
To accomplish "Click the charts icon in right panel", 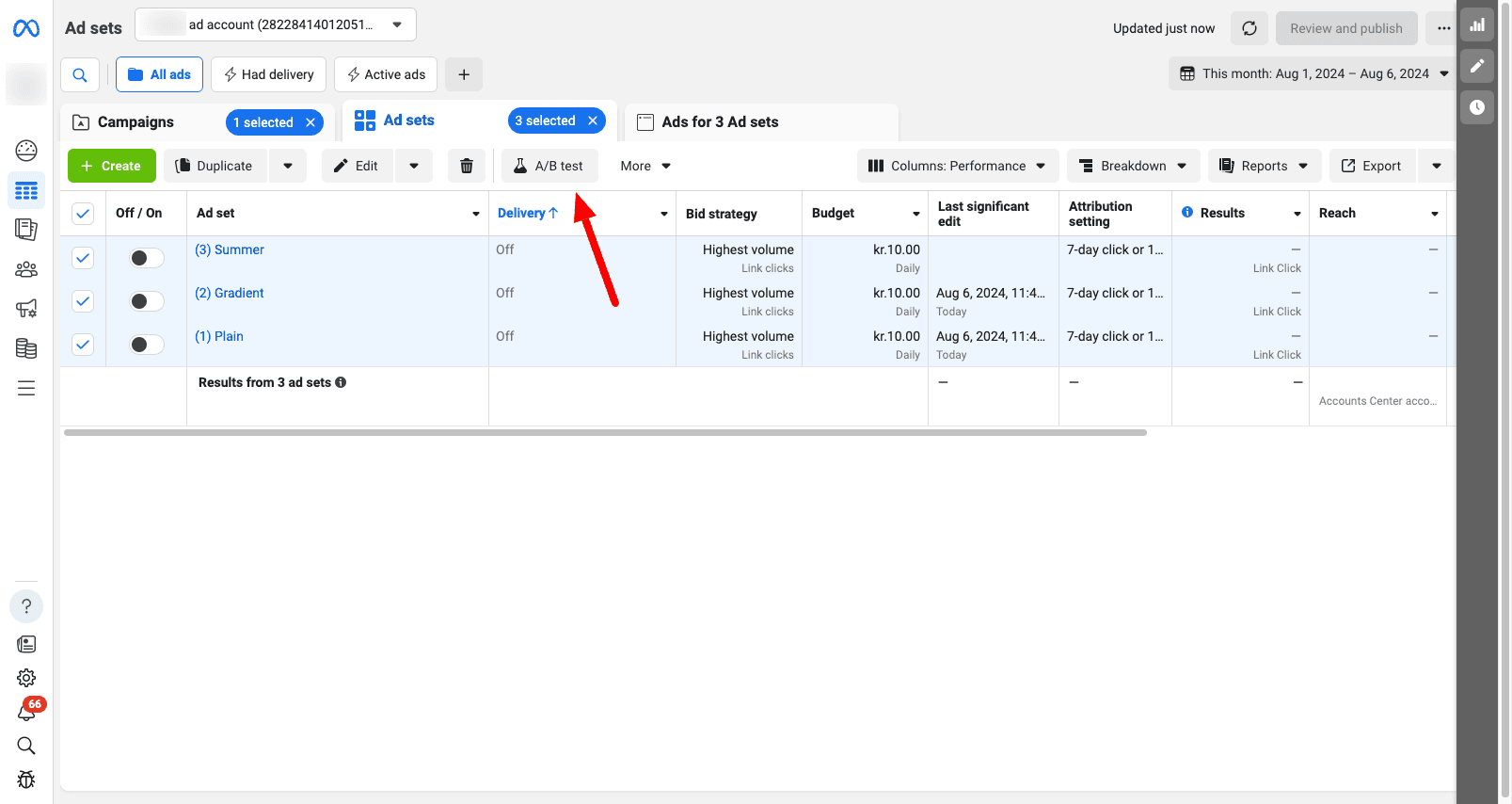I will coord(1477,25).
